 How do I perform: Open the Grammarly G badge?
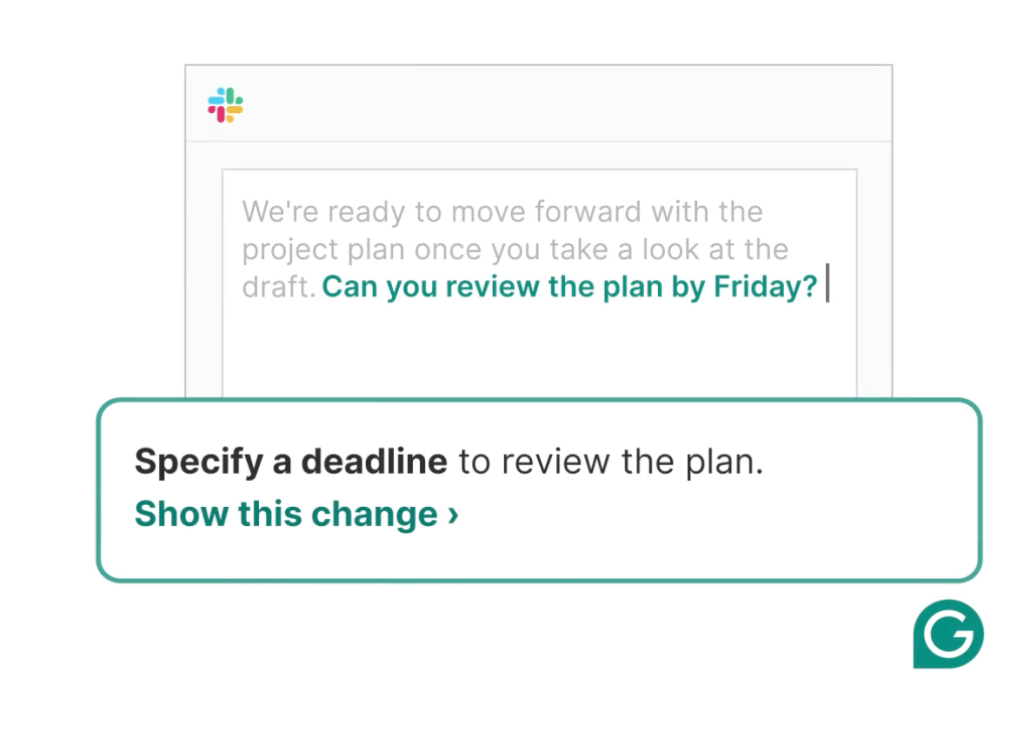[x=948, y=634]
